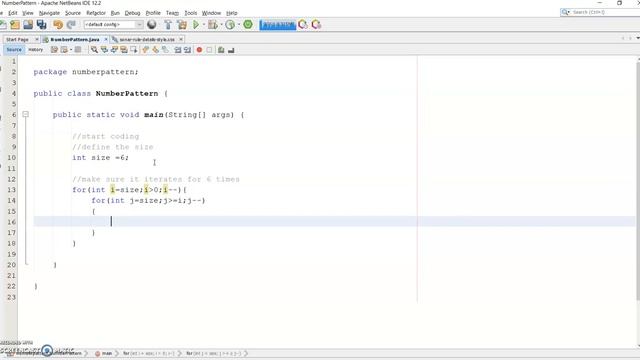Click the Profile Project clock icon
The image size is (640, 360).
(x=230, y=24)
